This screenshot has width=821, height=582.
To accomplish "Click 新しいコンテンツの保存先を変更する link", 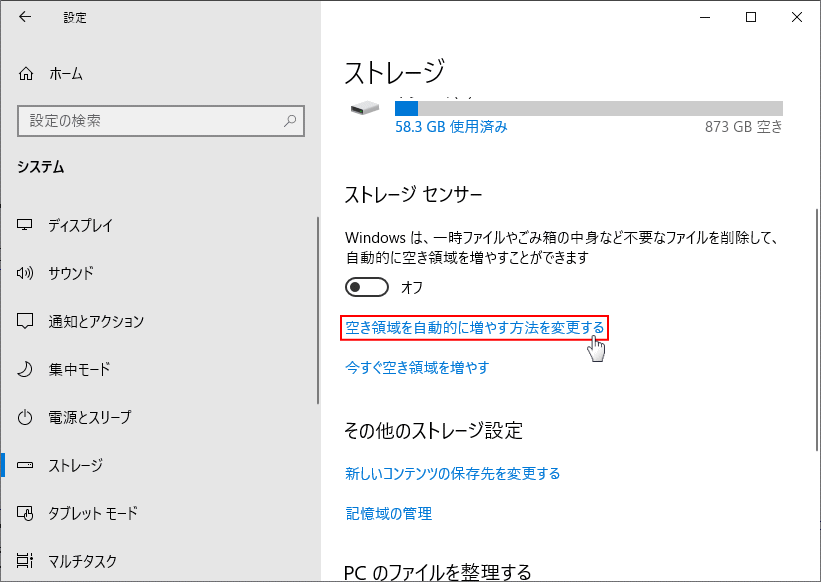I will [452, 474].
